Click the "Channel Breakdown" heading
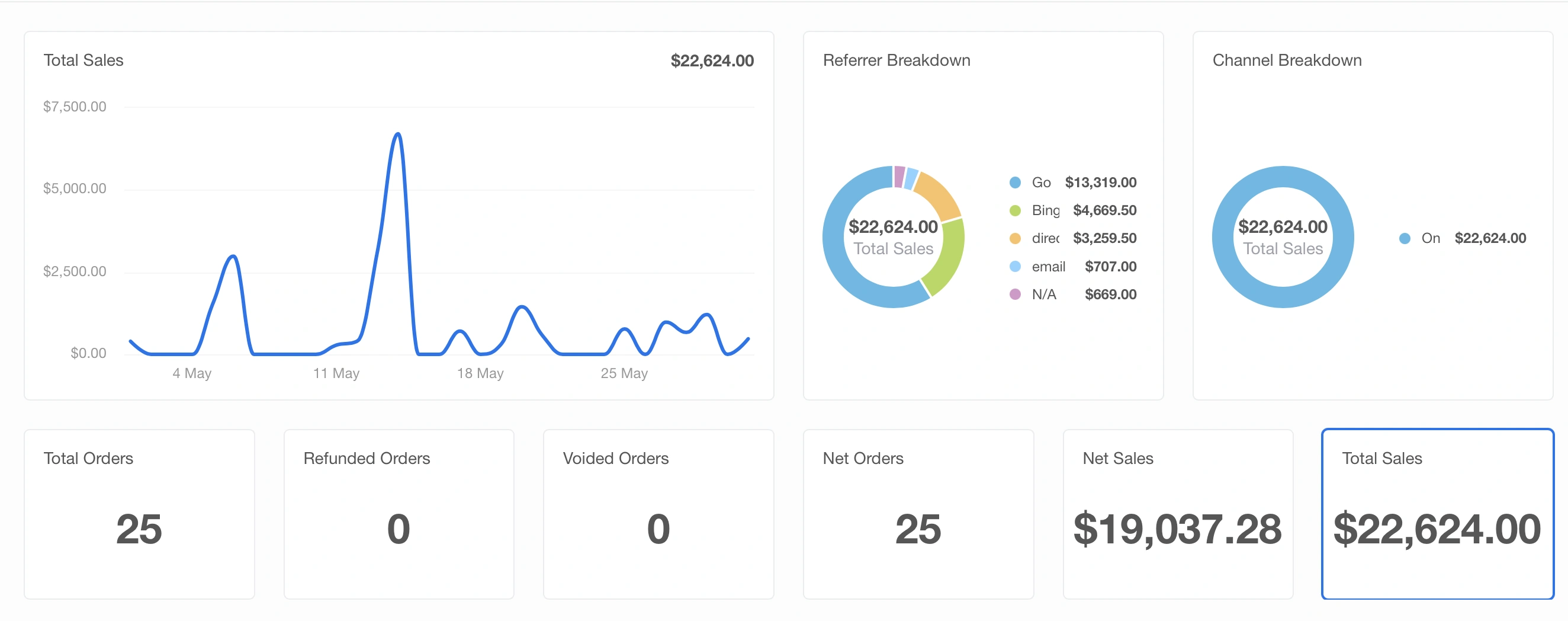The width and height of the screenshot is (1568, 621). (1287, 60)
